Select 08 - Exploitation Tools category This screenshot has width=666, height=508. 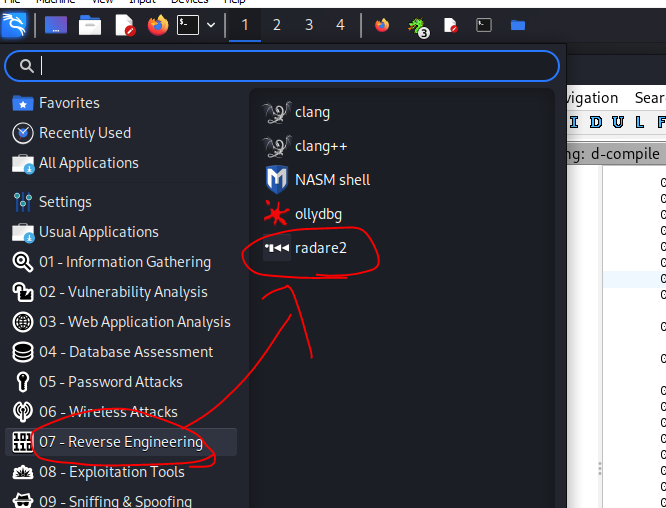click(x=121, y=472)
